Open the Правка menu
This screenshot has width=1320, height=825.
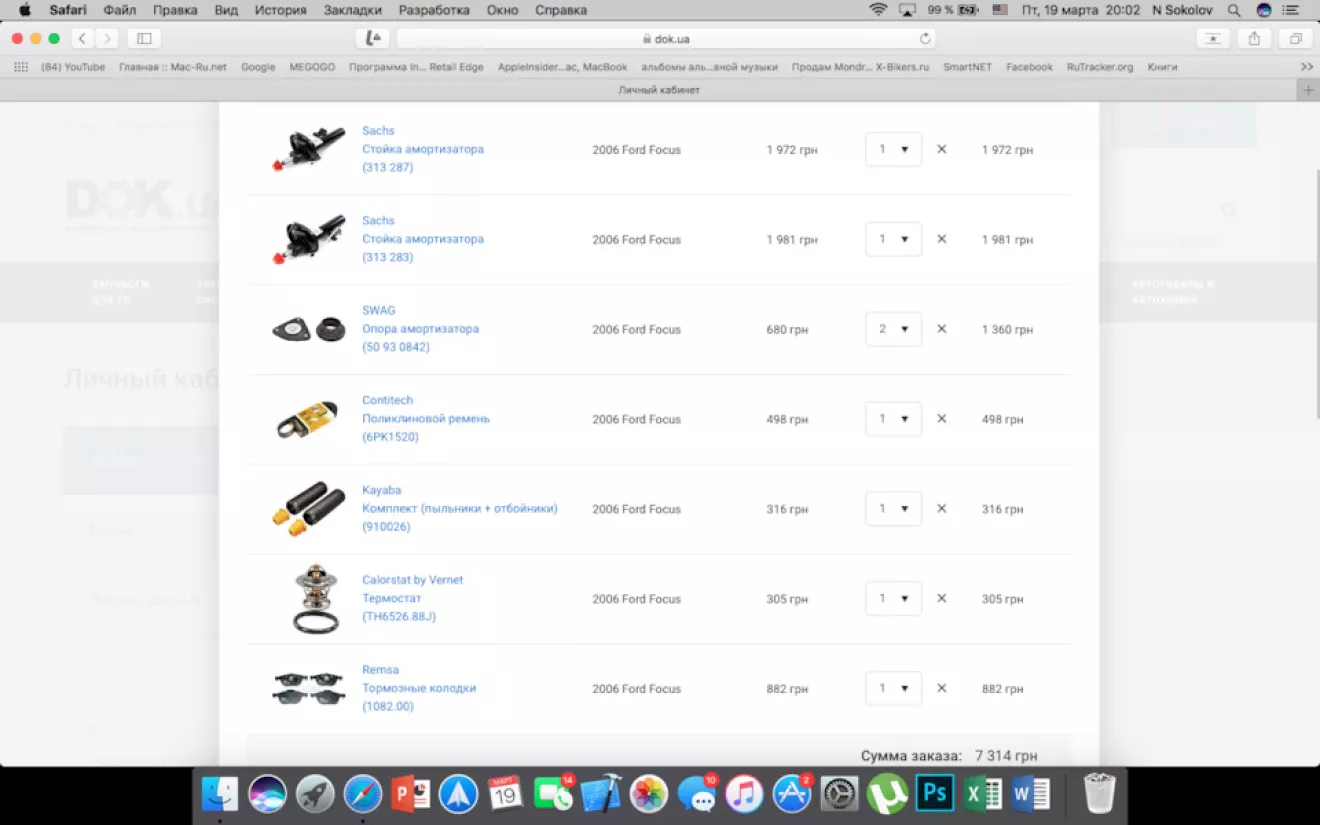[x=175, y=10]
